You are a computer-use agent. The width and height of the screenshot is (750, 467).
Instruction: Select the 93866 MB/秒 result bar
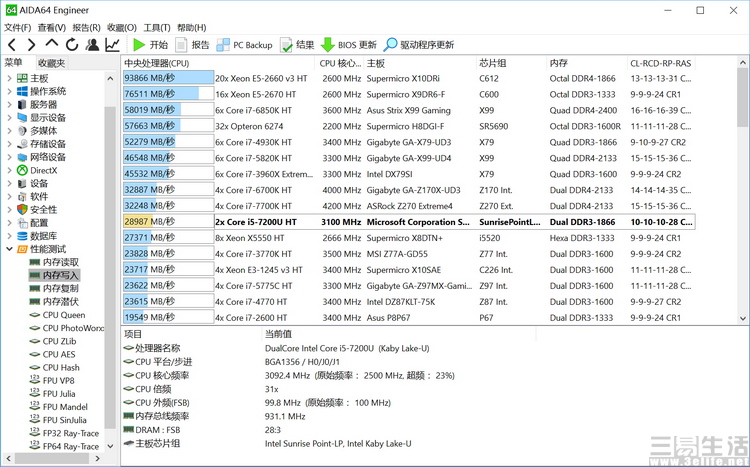coord(168,78)
